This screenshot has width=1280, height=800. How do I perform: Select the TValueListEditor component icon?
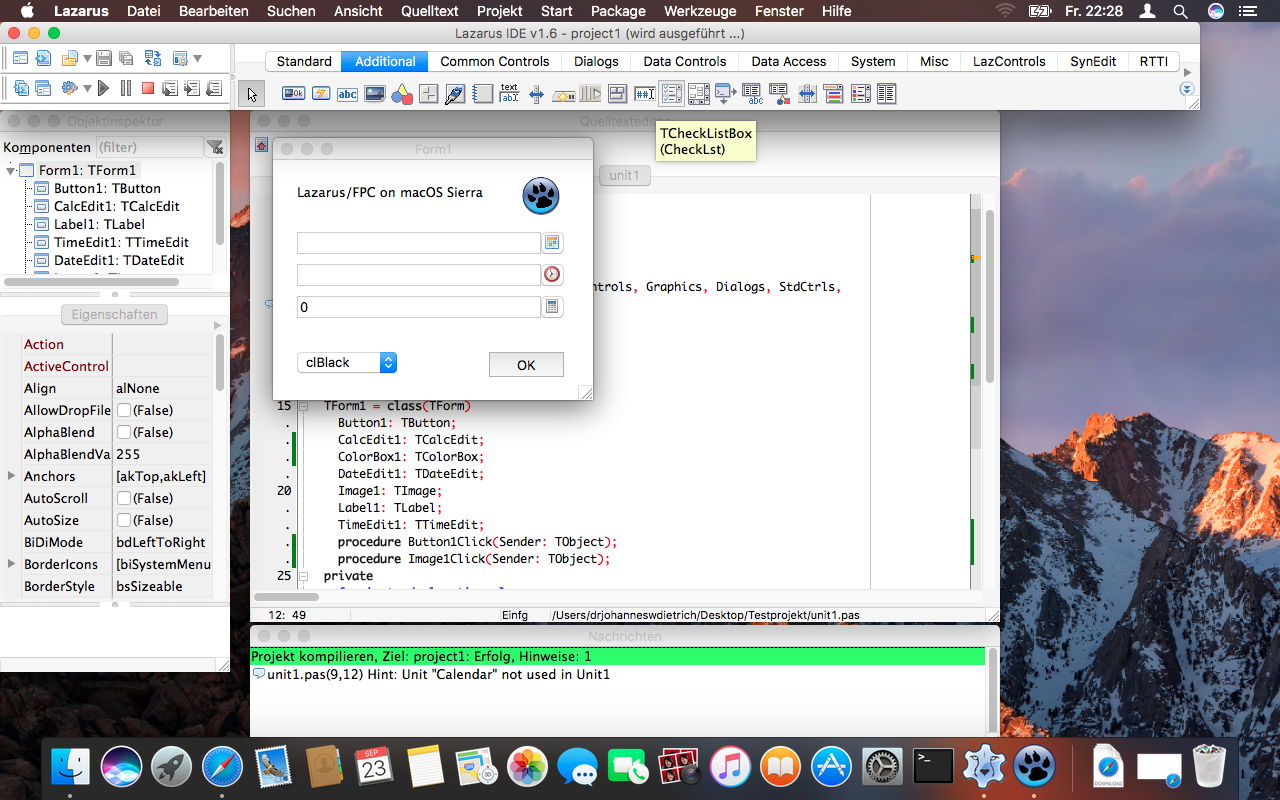click(886, 94)
